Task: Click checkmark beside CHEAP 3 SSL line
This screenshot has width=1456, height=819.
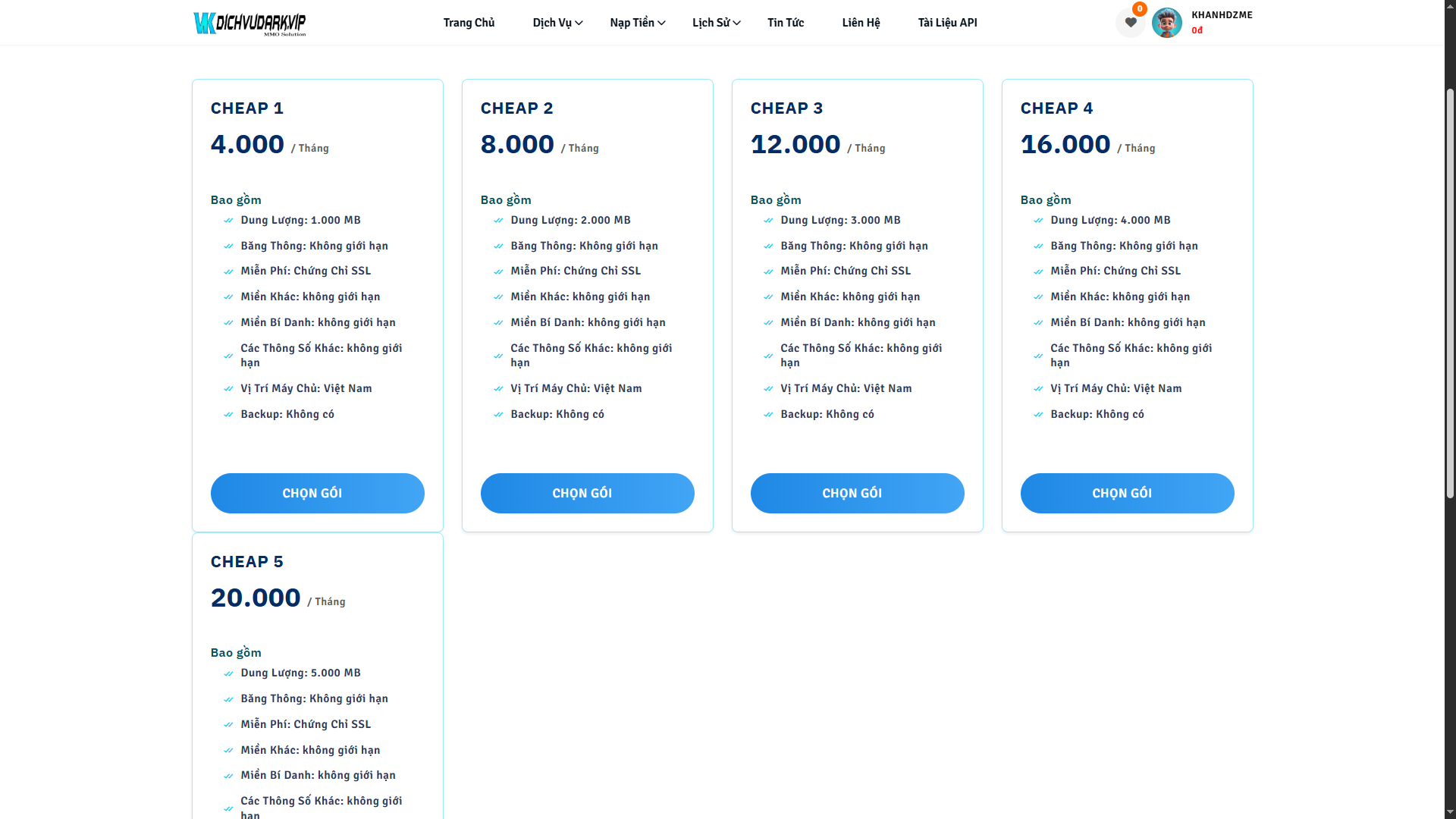Action: pyautogui.click(x=768, y=271)
